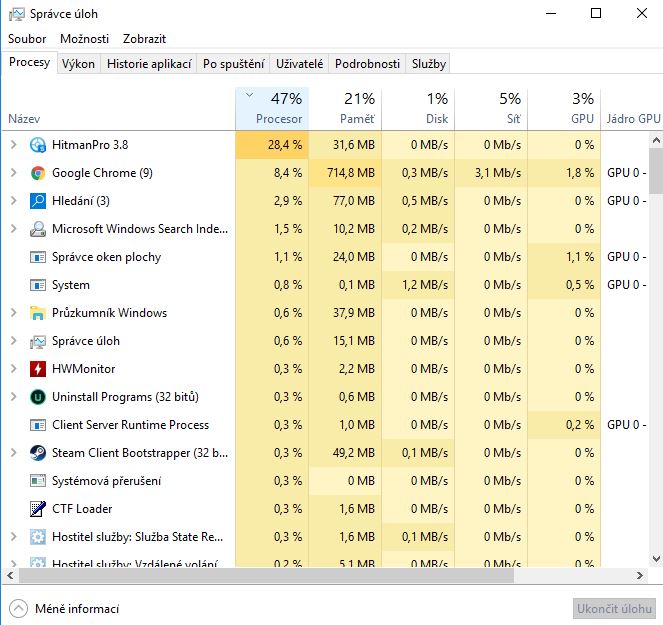Sort by the Název column header
663x625 pixels.
tap(118, 109)
